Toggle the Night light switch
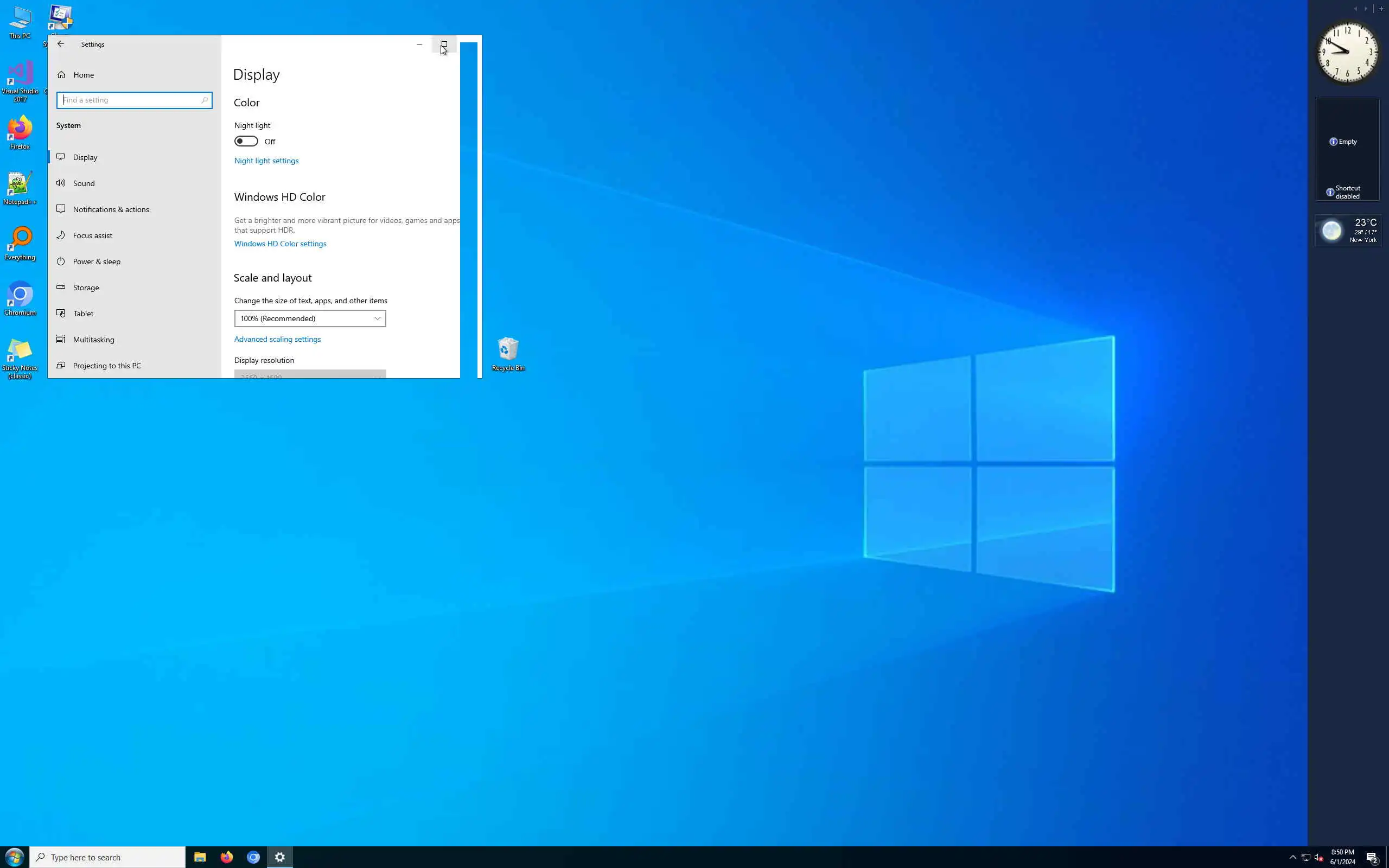This screenshot has width=1389, height=868. click(x=246, y=142)
